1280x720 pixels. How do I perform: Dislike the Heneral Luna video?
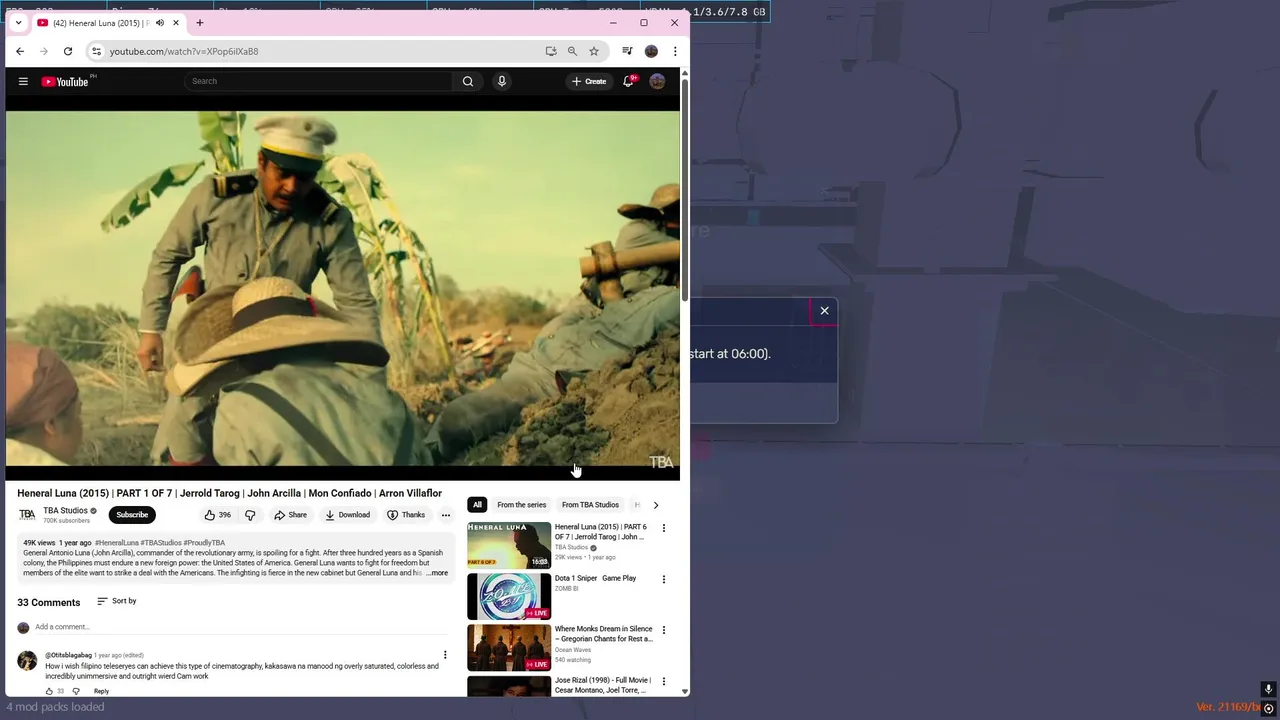(x=250, y=515)
